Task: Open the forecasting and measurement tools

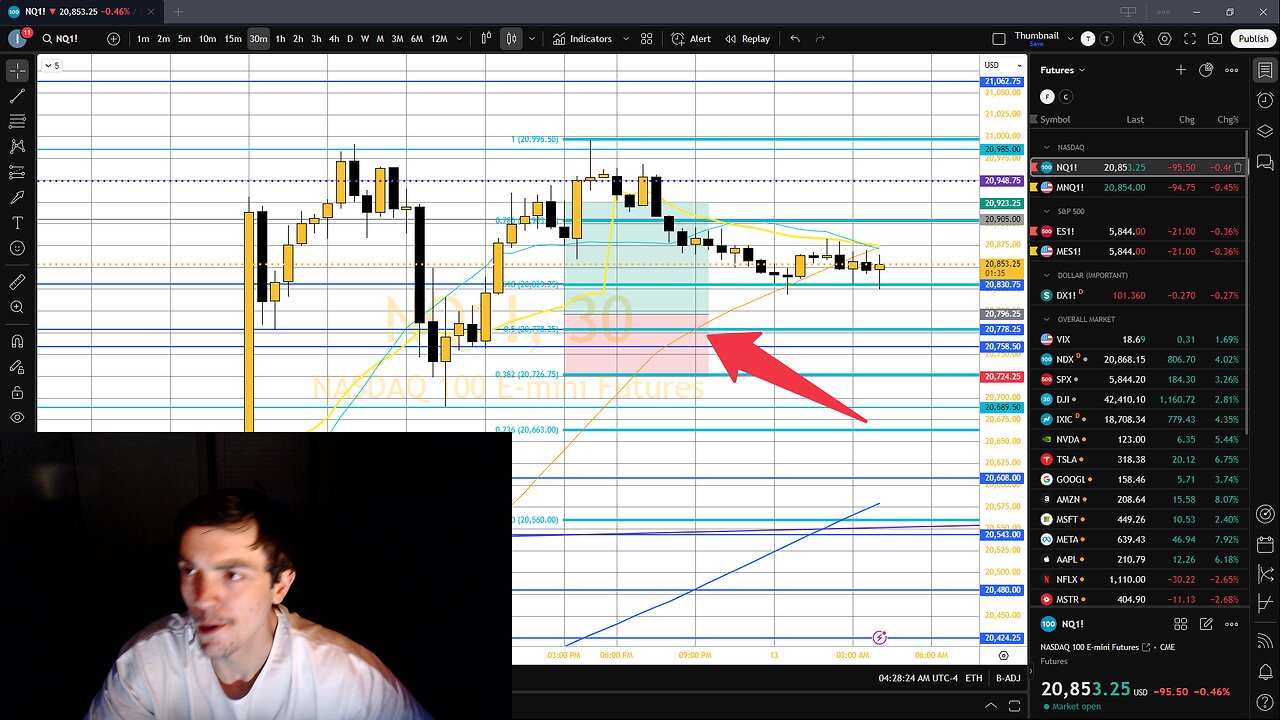Action: [x=17, y=172]
